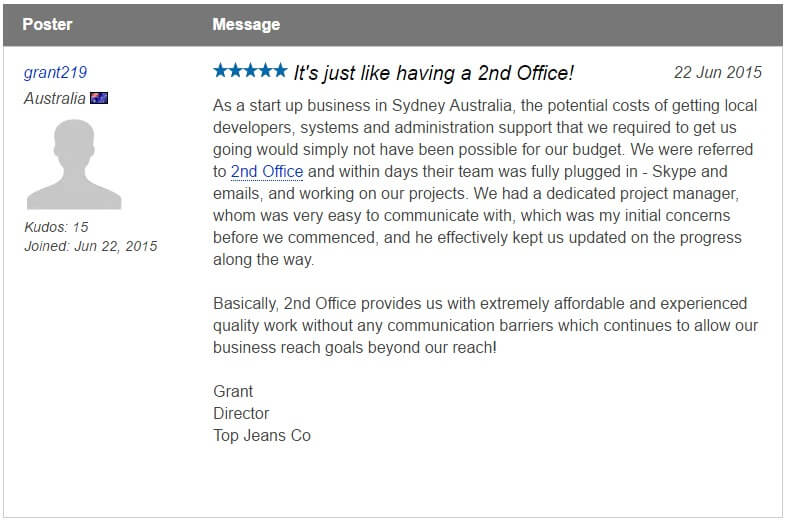Click the second blue rating star
The height and width of the screenshot is (523, 791).
pos(236,71)
